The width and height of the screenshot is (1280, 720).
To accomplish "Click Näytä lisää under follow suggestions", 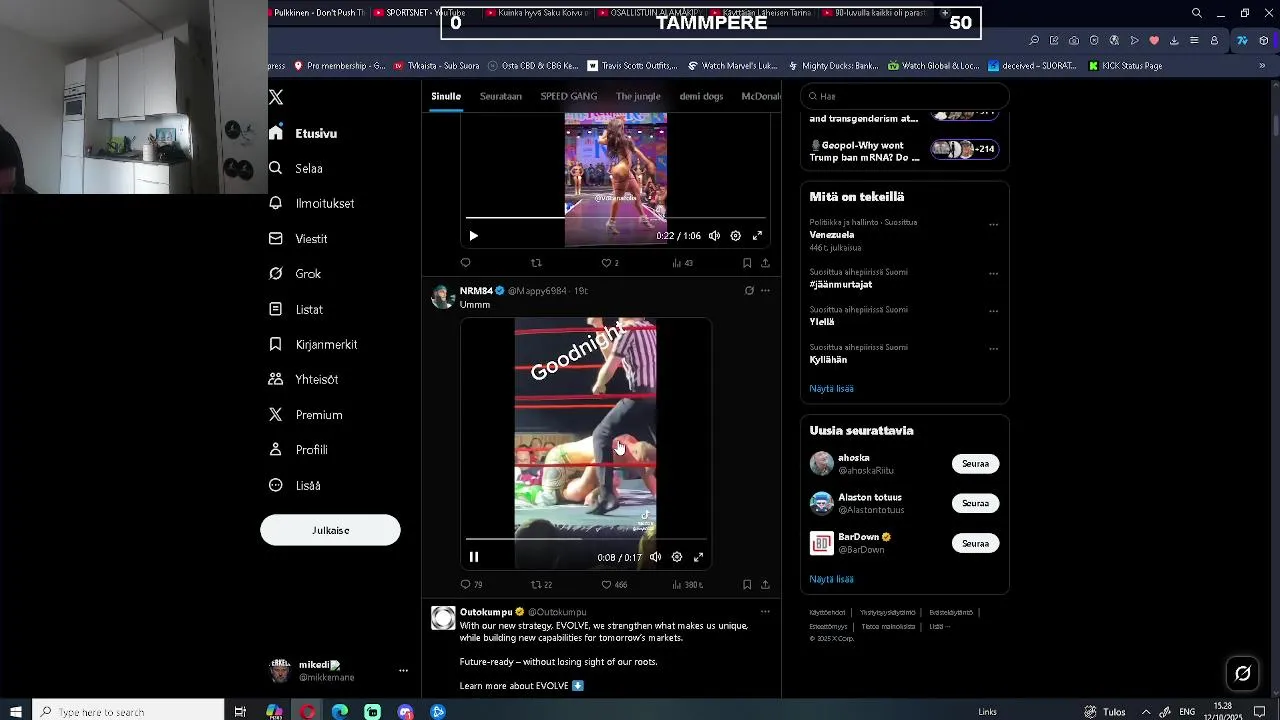I will [x=831, y=579].
